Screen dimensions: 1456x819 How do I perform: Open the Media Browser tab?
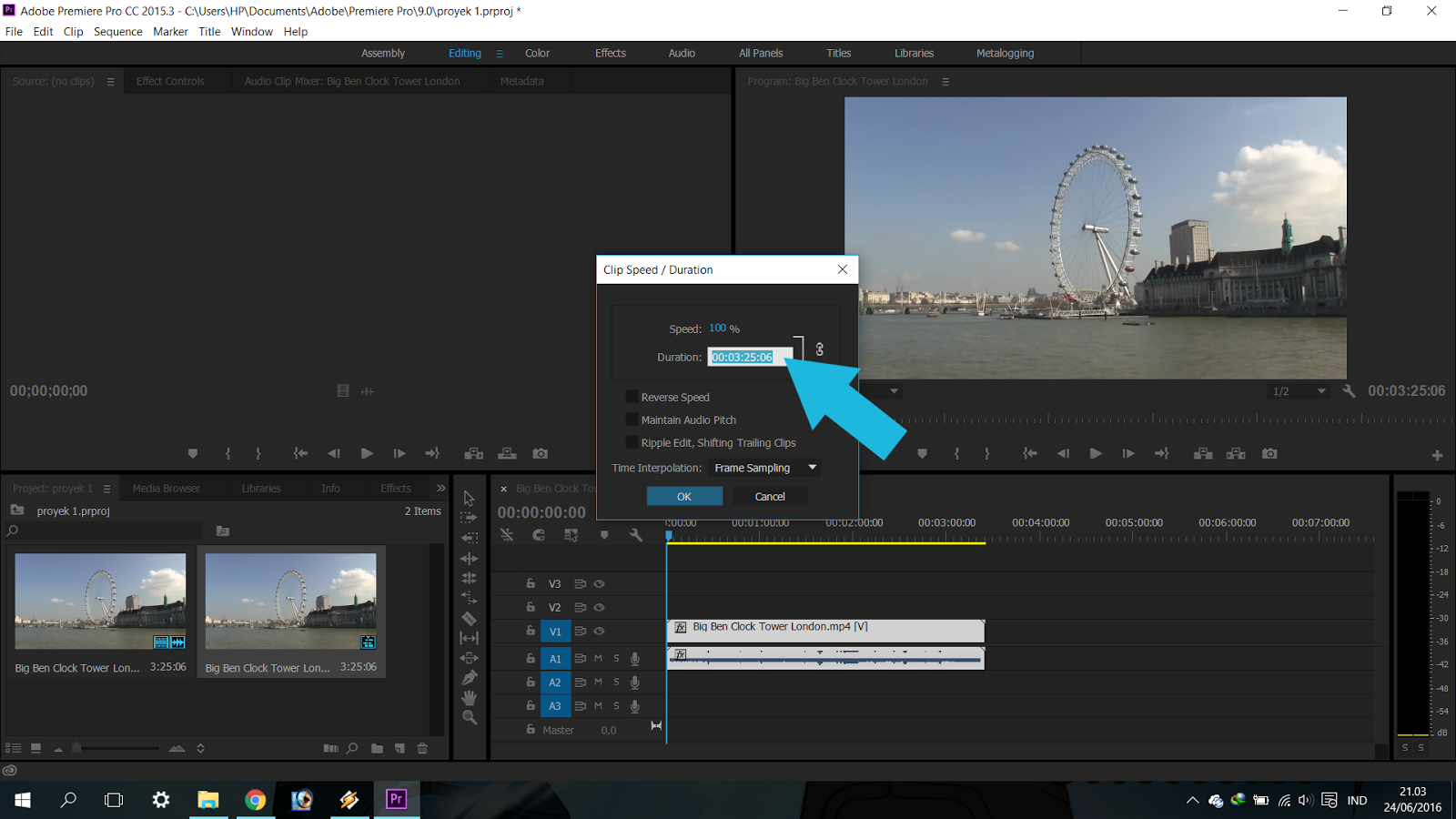coord(166,489)
